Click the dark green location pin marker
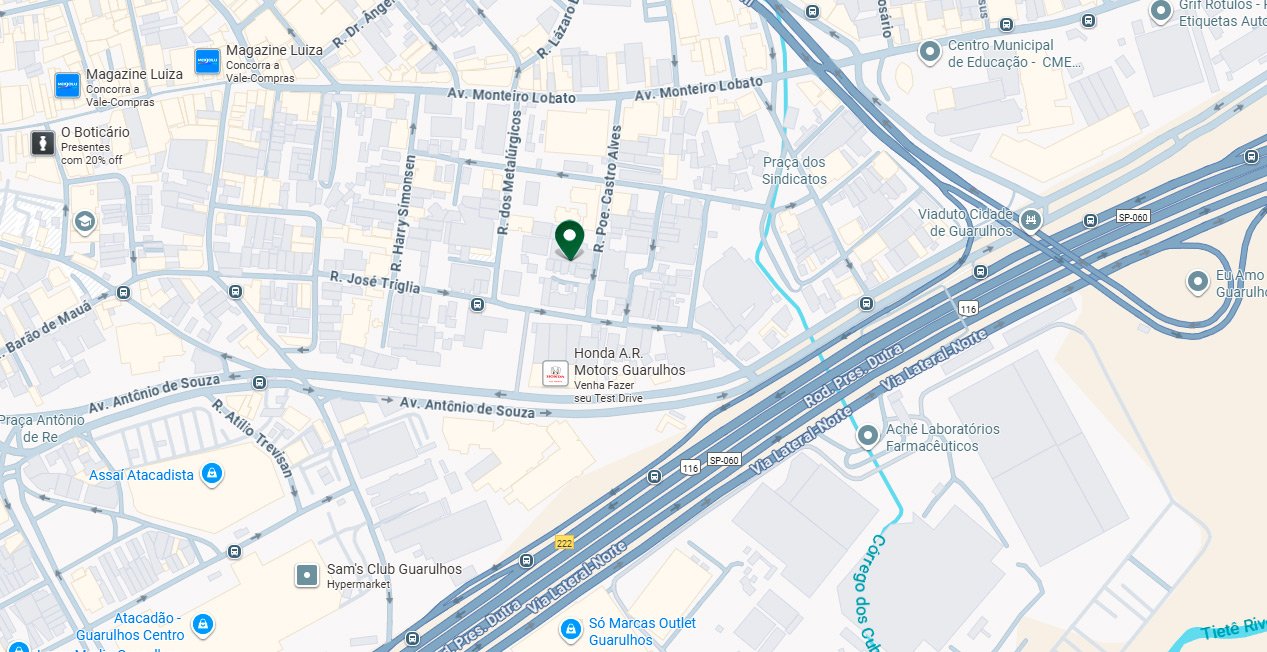1267x652 pixels. (569, 240)
